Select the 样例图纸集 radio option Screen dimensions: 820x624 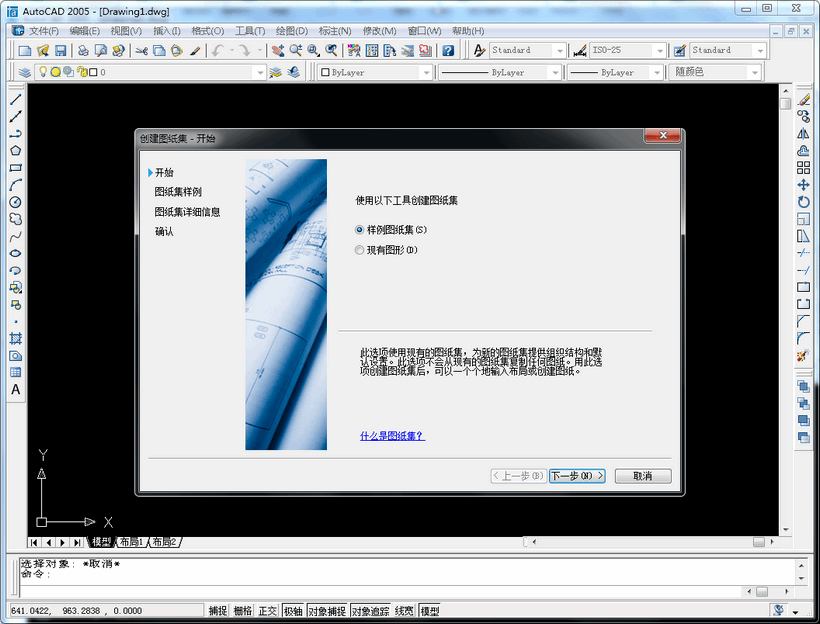click(360, 229)
